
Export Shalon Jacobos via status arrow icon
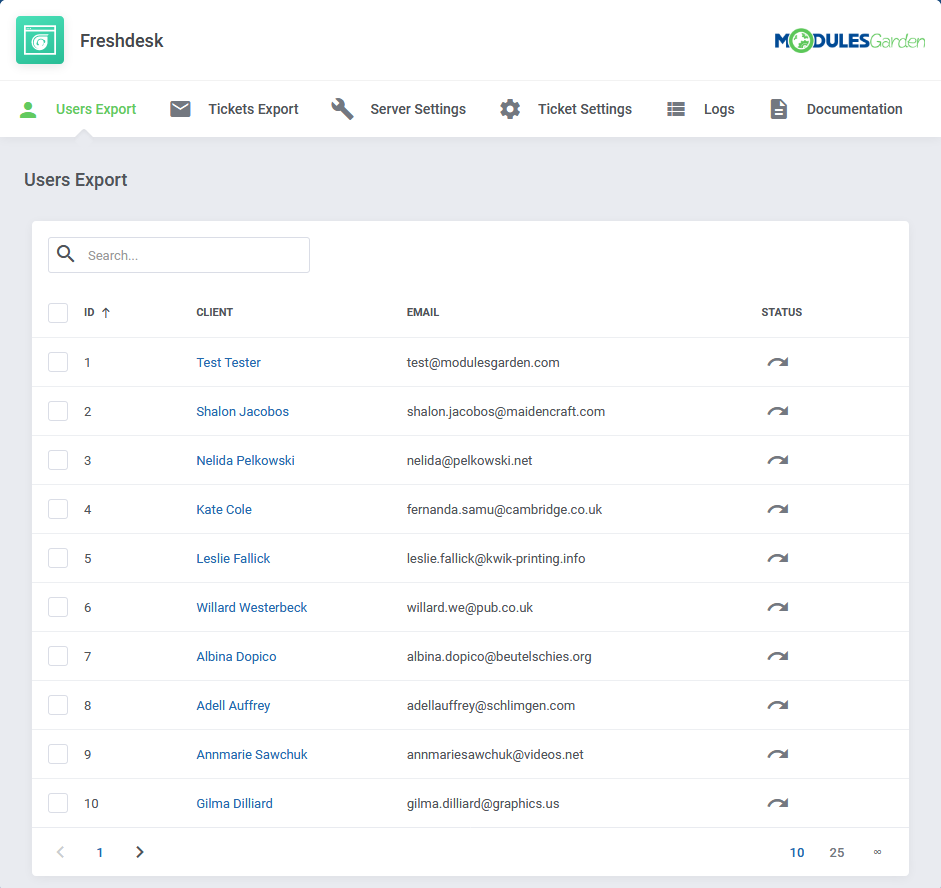click(778, 411)
